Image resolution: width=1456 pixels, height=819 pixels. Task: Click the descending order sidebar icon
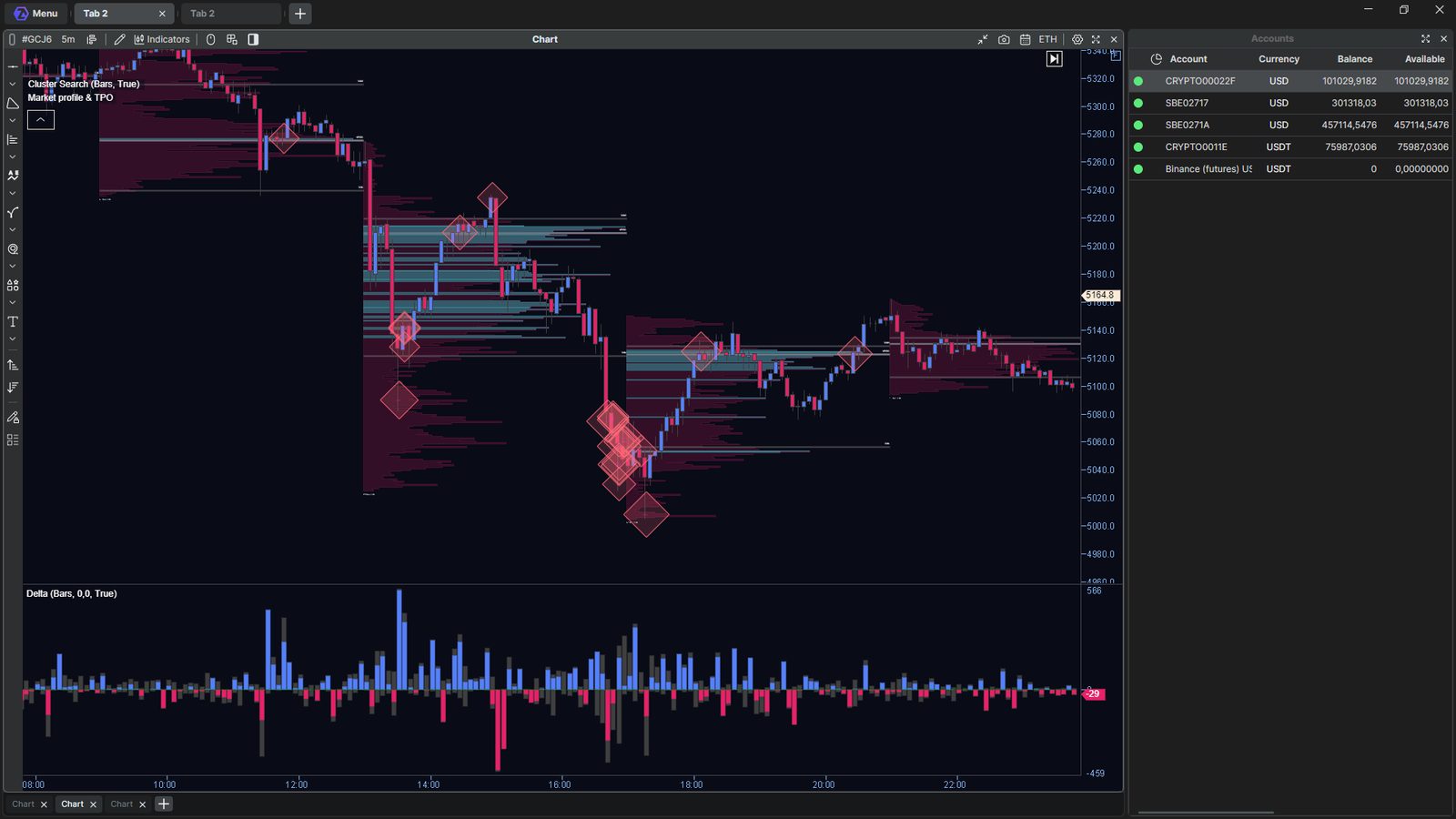(x=13, y=387)
